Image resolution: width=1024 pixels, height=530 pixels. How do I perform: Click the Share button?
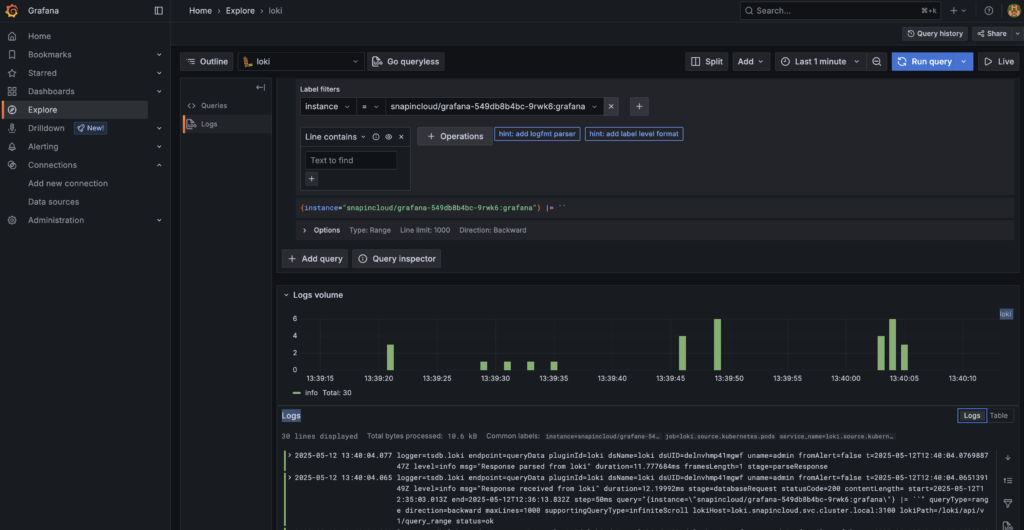point(991,33)
